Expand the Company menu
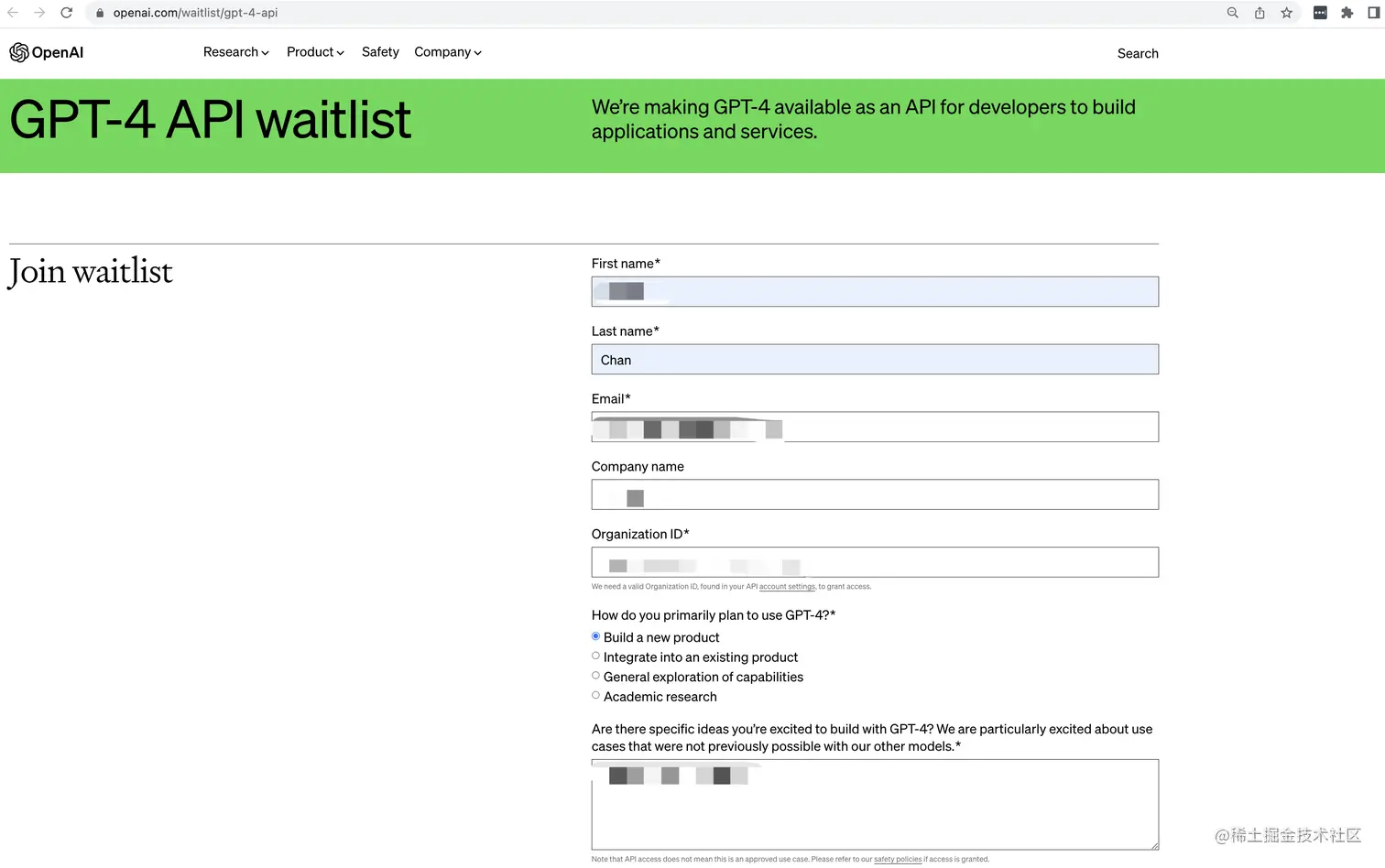 [x=448, y=52]
